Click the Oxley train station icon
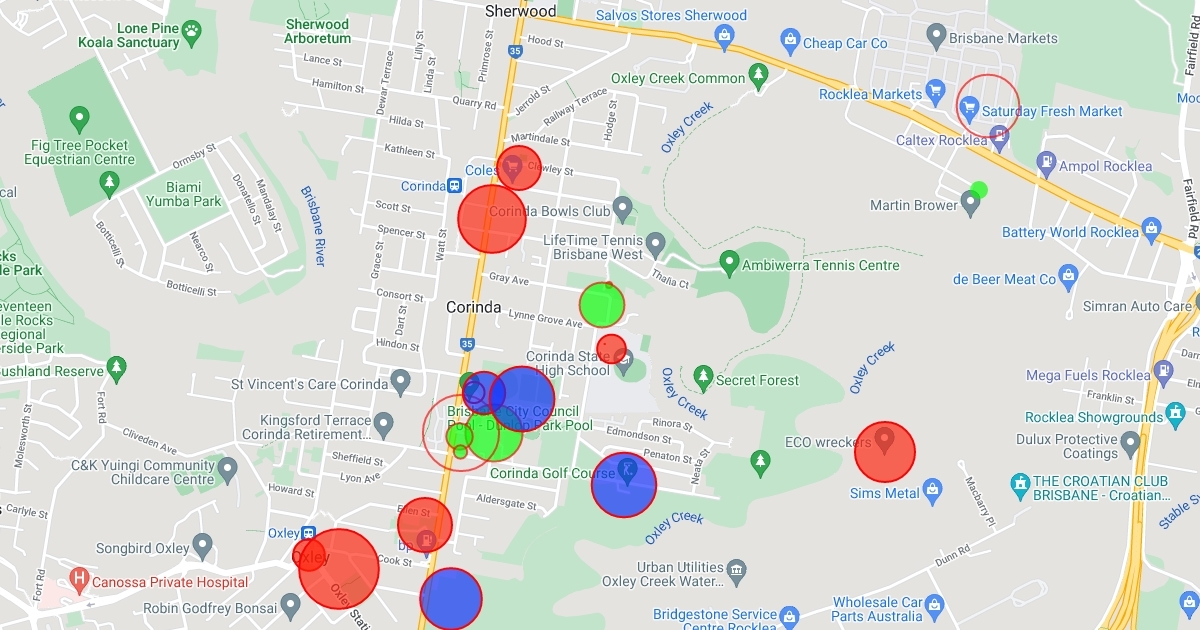Image resolution: width=1200 pixels, height=630 pixels. [x=308, y=533]
